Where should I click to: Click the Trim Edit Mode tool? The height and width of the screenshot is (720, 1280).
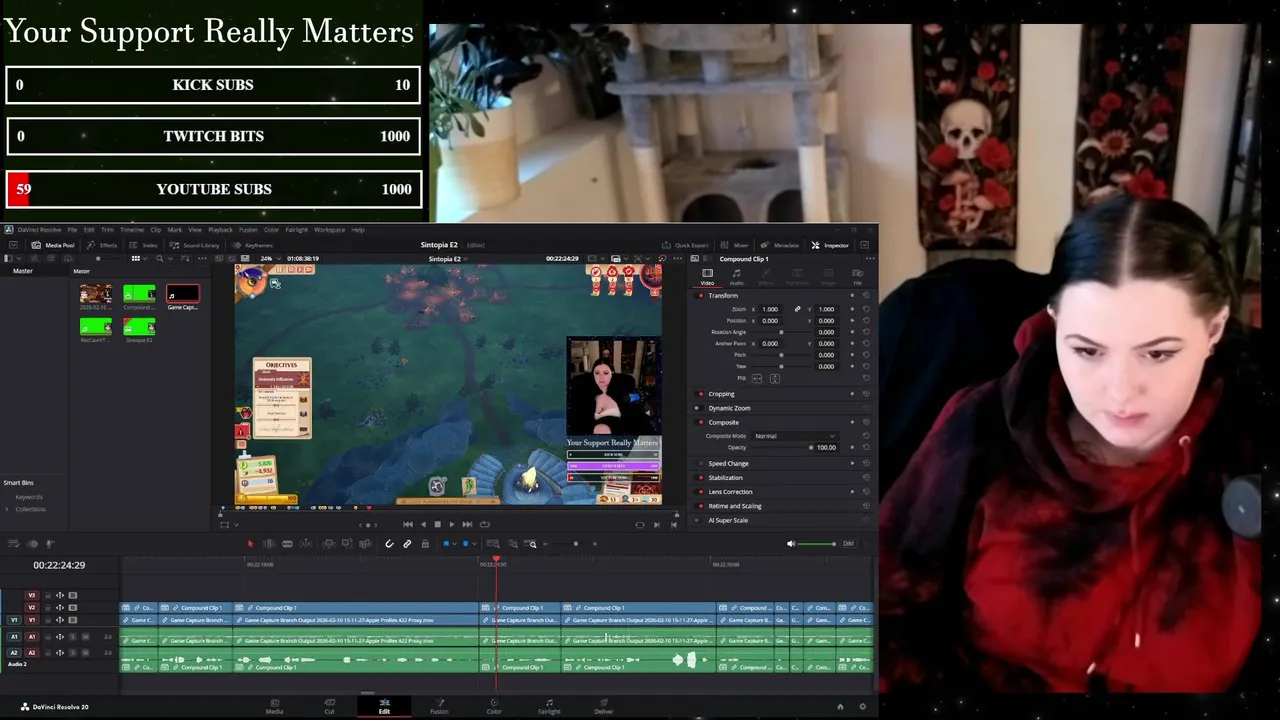tap(270, 544)
